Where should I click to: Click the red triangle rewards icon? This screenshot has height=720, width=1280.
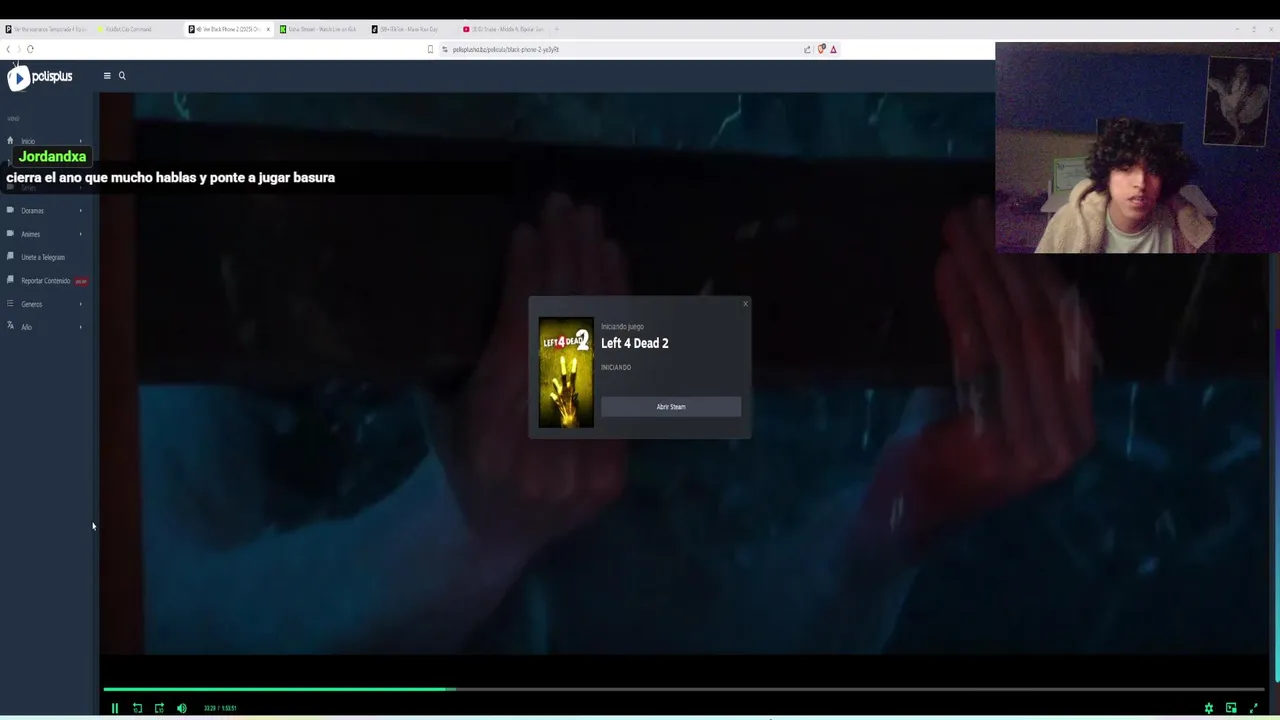click(833, 49)
